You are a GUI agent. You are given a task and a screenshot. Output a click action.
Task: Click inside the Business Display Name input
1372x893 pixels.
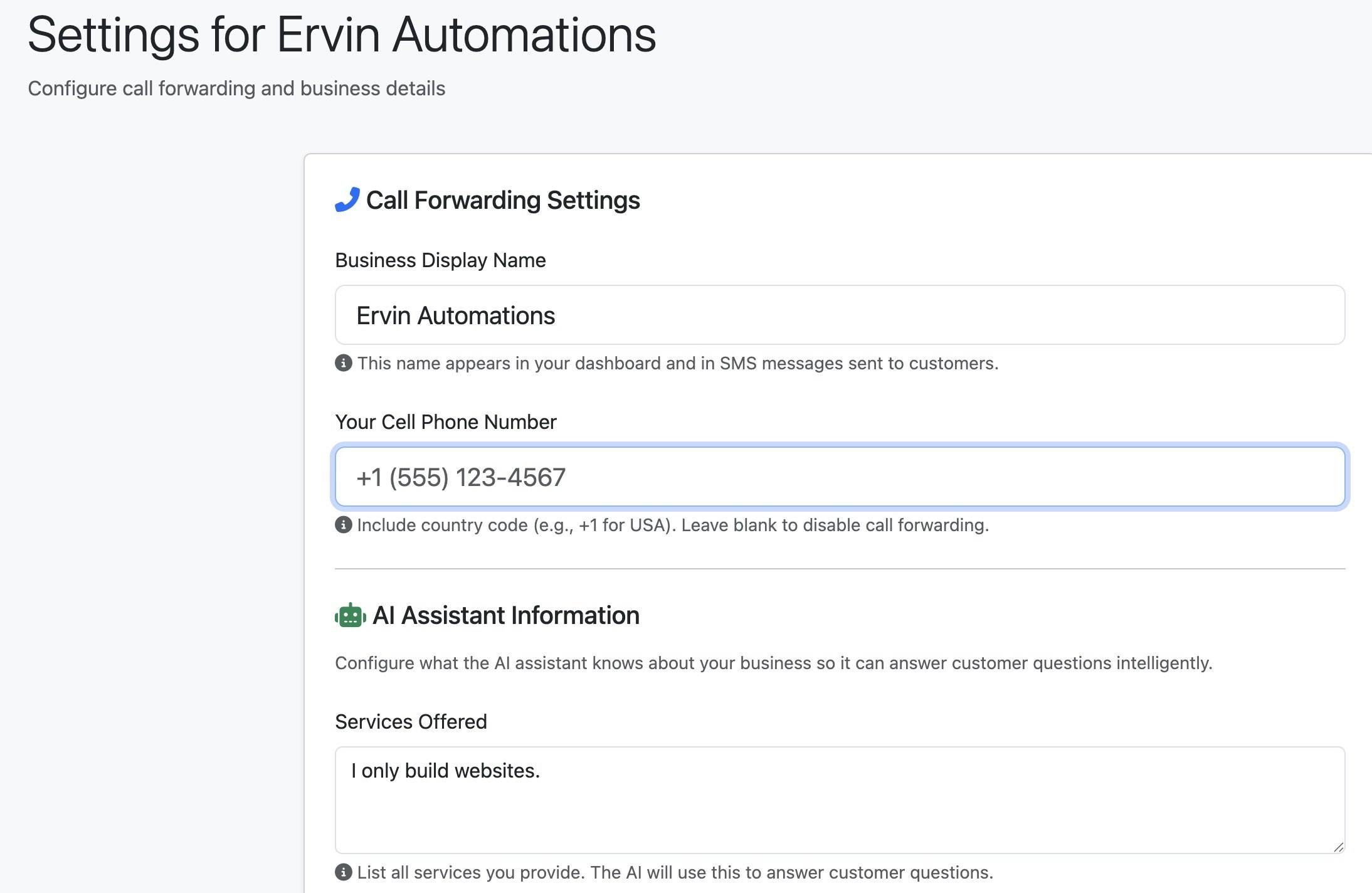point(839,315)
